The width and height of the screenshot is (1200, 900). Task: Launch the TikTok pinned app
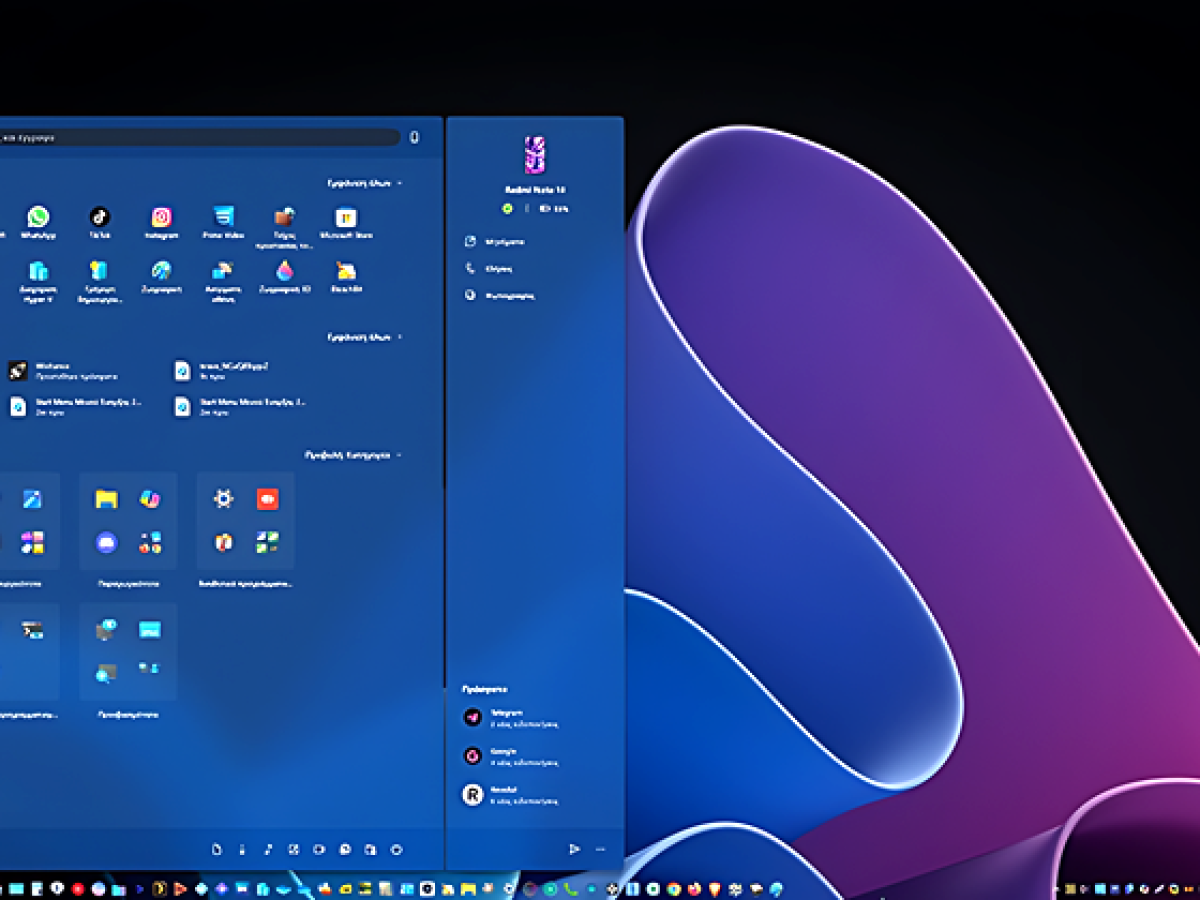(99, 218)
